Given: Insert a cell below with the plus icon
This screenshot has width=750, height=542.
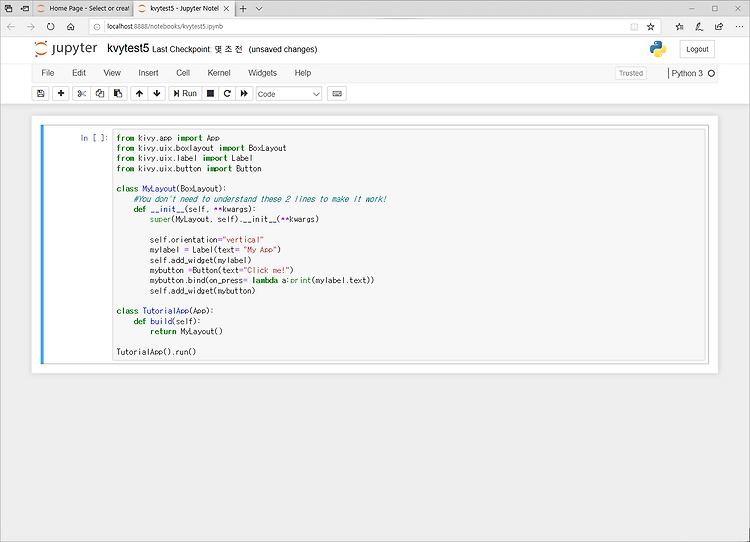Looking at the screenshot, I should [61, 94].
